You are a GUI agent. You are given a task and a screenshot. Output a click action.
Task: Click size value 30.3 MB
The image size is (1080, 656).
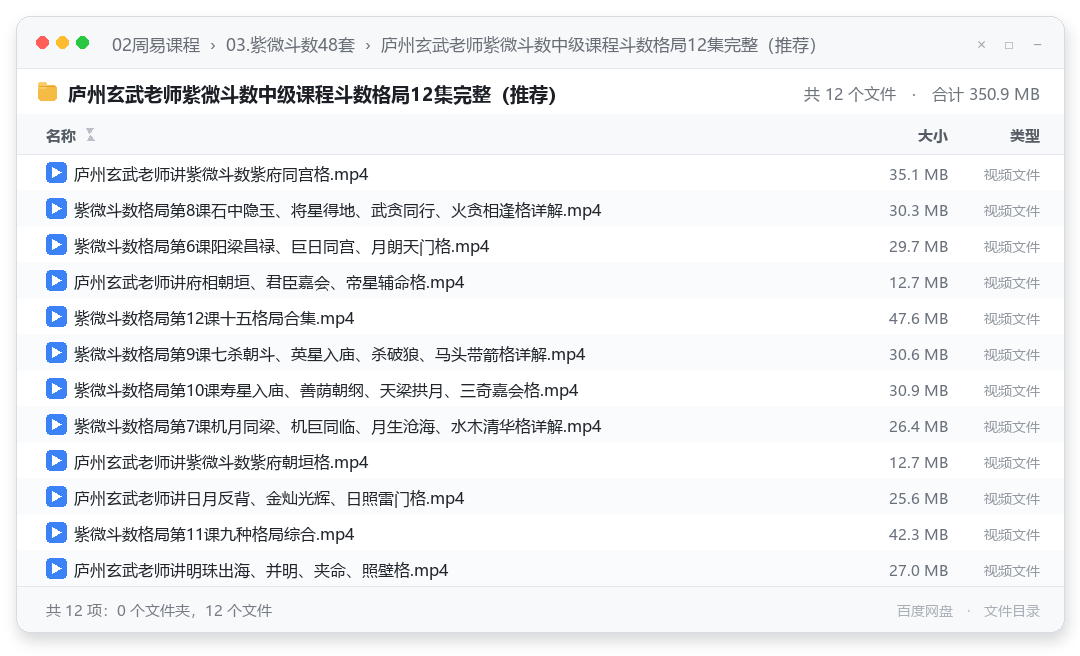coord(918,210)
